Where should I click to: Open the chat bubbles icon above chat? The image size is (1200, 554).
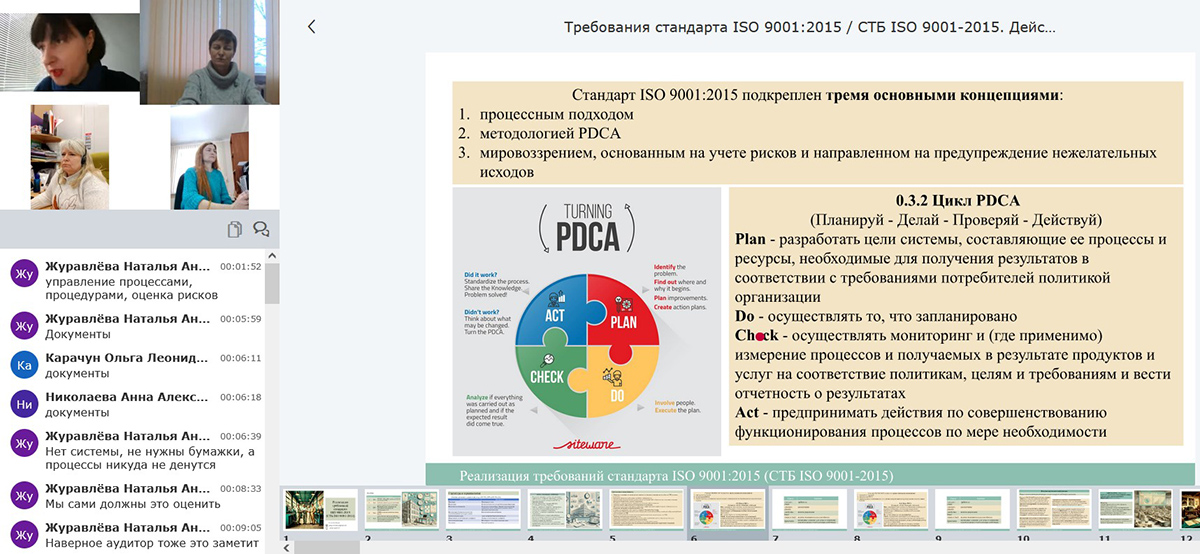click(261, 229)
